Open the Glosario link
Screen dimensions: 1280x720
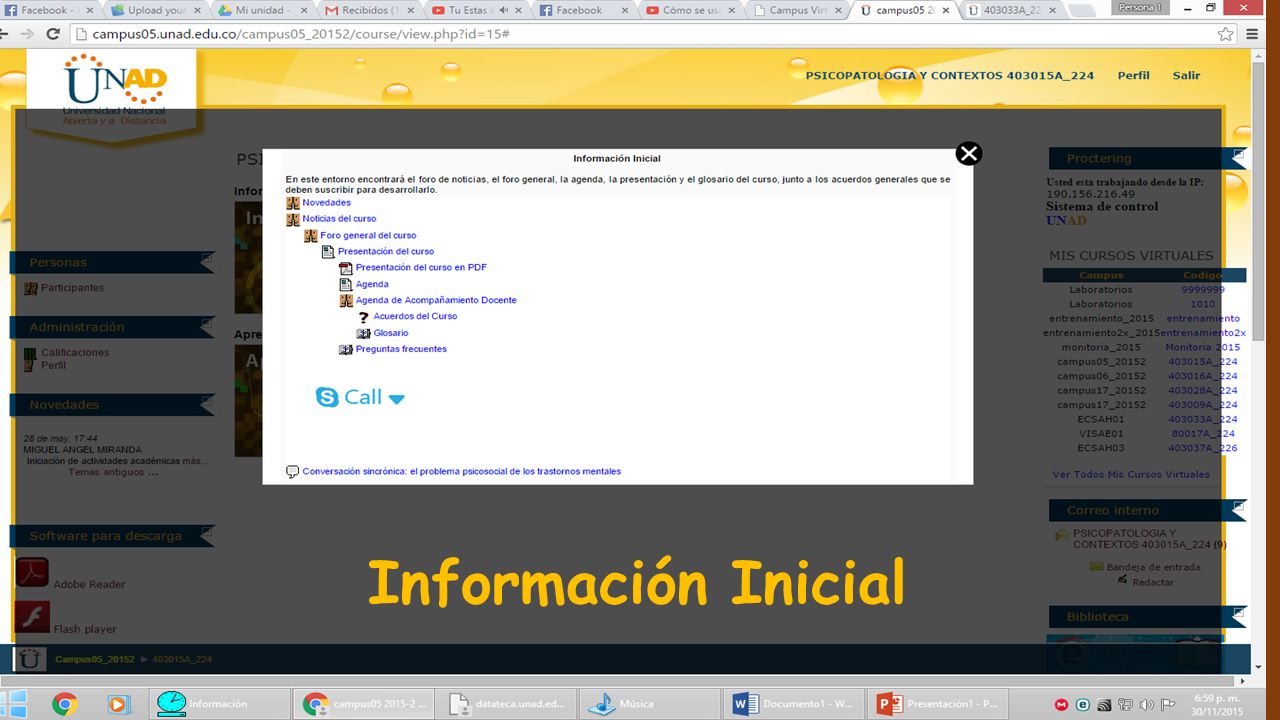[391, 334]
